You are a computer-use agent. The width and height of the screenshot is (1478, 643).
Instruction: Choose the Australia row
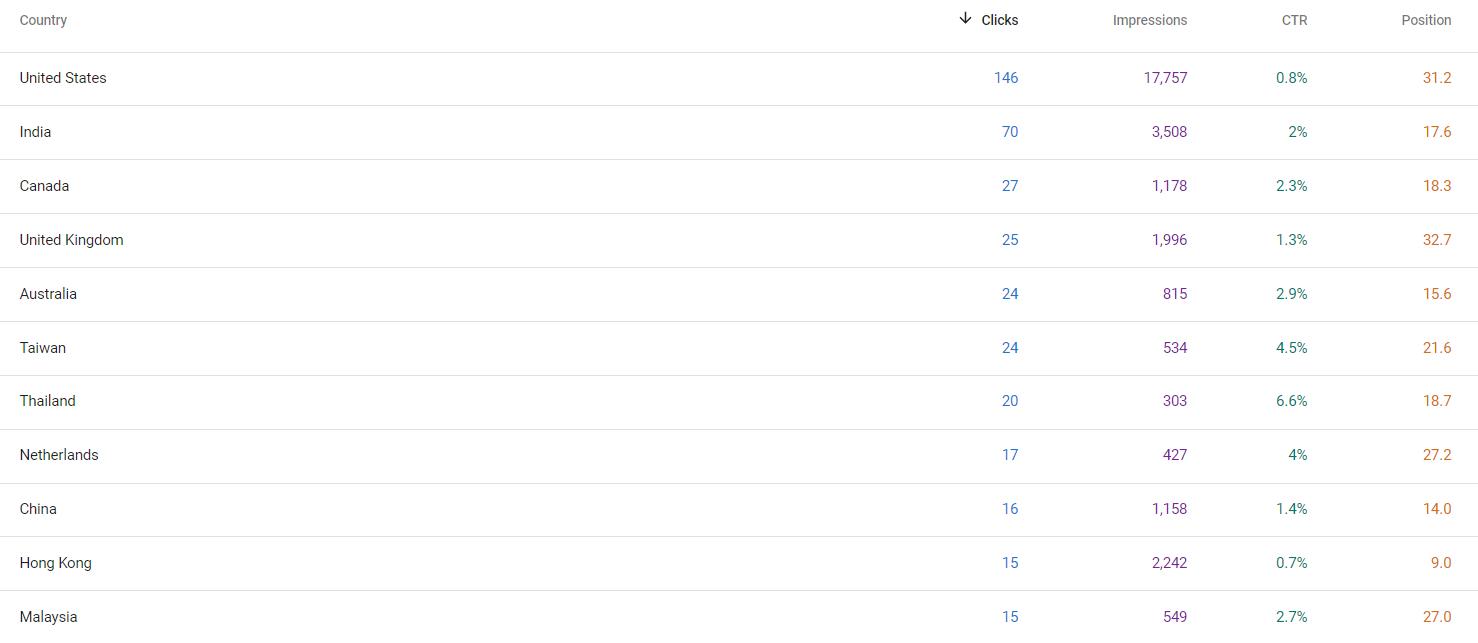48,294
